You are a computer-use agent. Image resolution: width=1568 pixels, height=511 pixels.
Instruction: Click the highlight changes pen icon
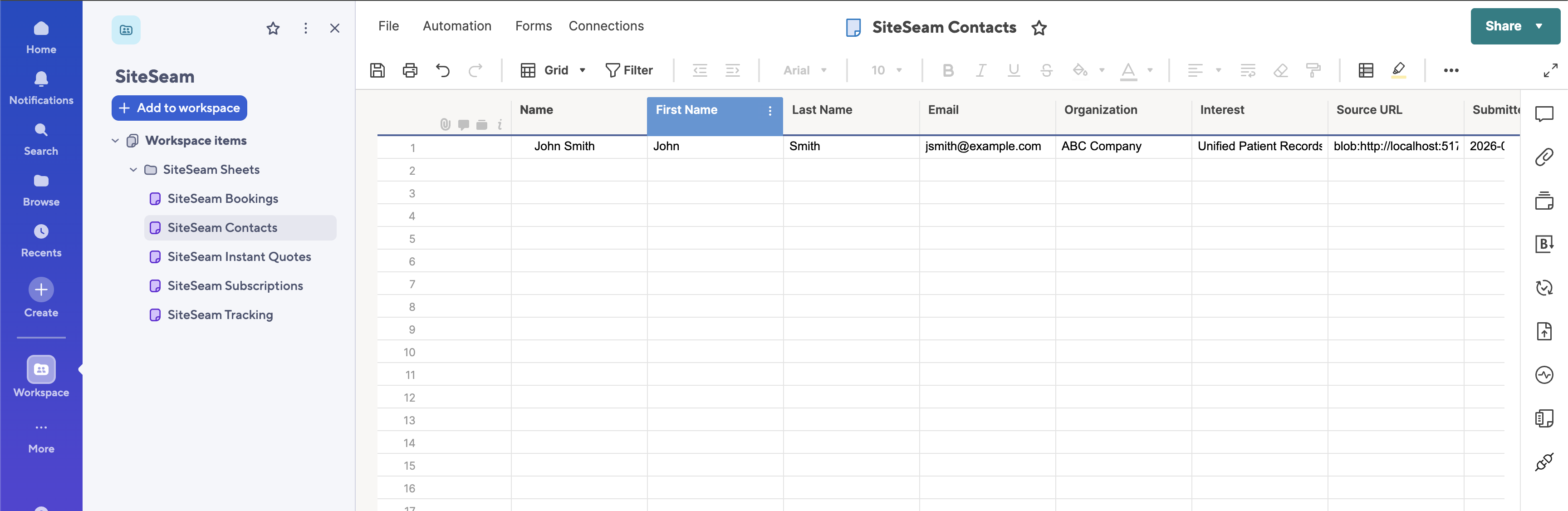pos(1399,70)
